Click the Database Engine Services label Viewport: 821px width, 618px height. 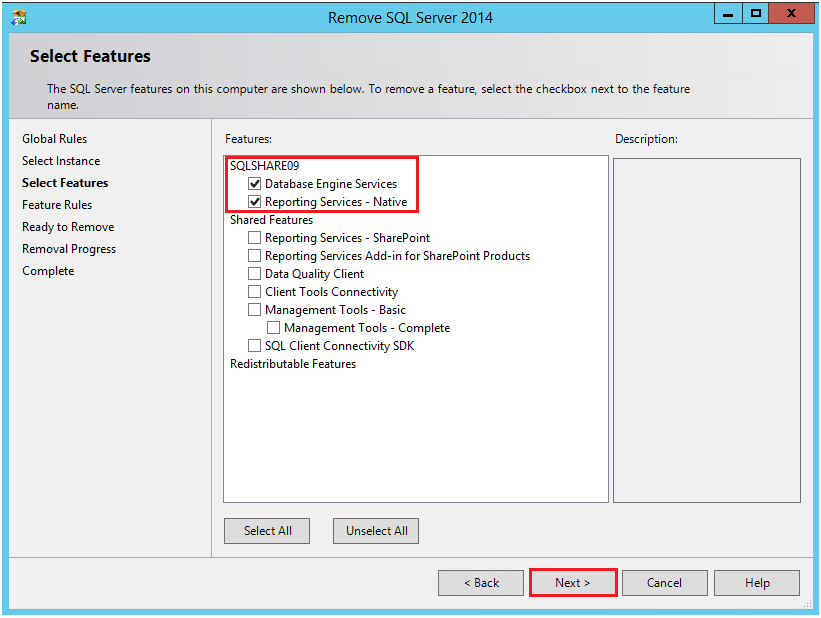[x=331, y=184]
